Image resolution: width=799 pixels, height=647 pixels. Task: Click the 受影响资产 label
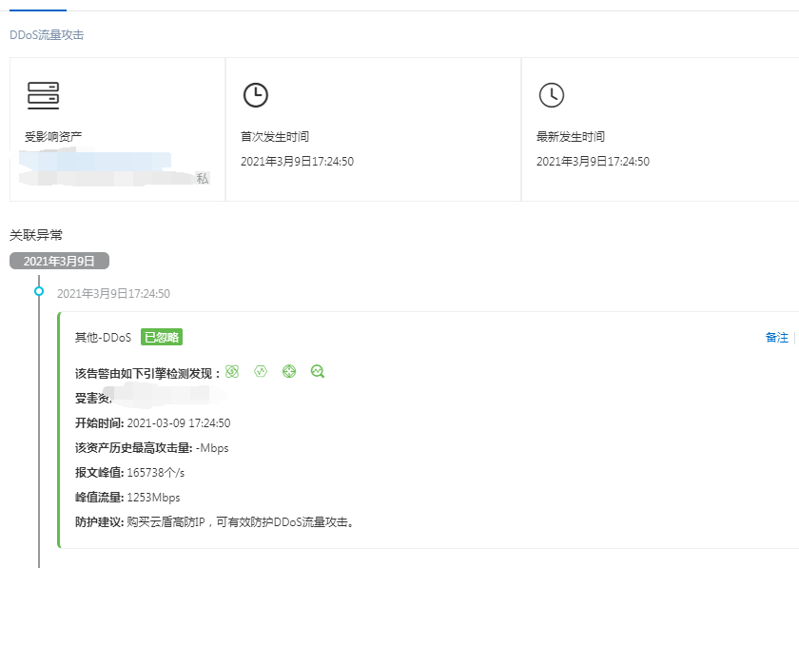(x=53, y=137)
